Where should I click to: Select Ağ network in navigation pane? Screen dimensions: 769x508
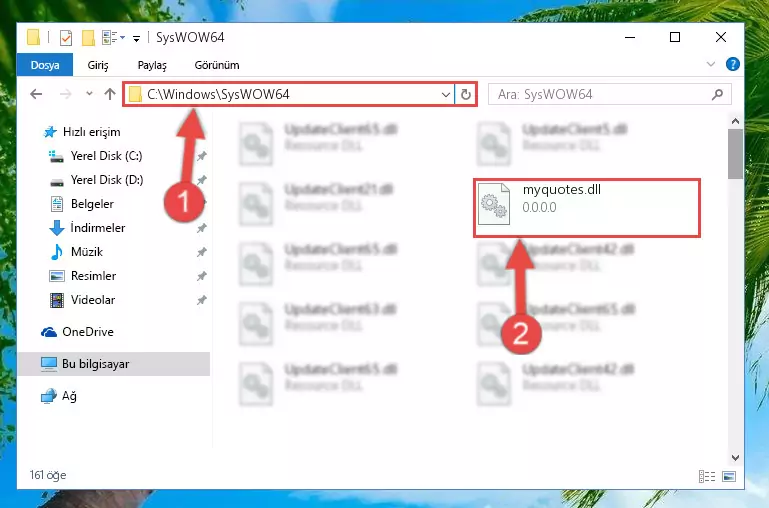point(58,396)
